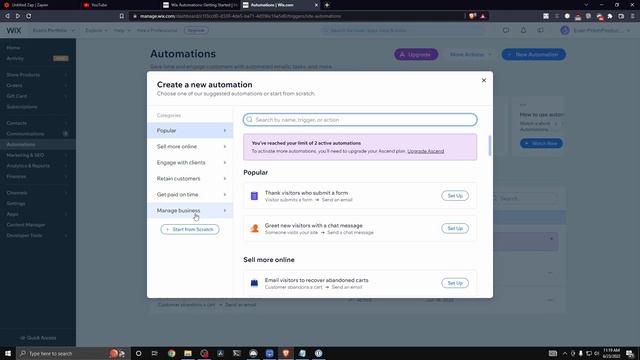Open the notification center icon
Screen dimensions: 640x360
point(630,353)
